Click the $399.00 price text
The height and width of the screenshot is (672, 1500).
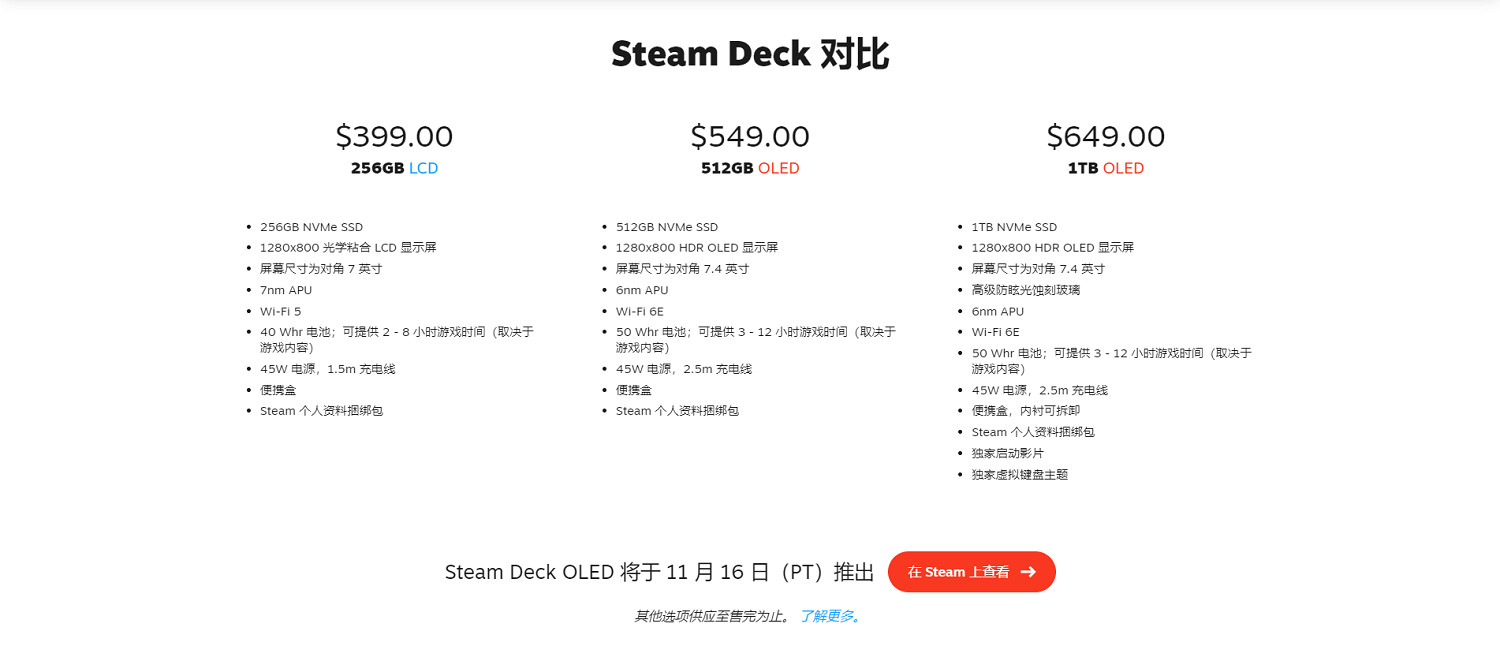pos(395,136)
